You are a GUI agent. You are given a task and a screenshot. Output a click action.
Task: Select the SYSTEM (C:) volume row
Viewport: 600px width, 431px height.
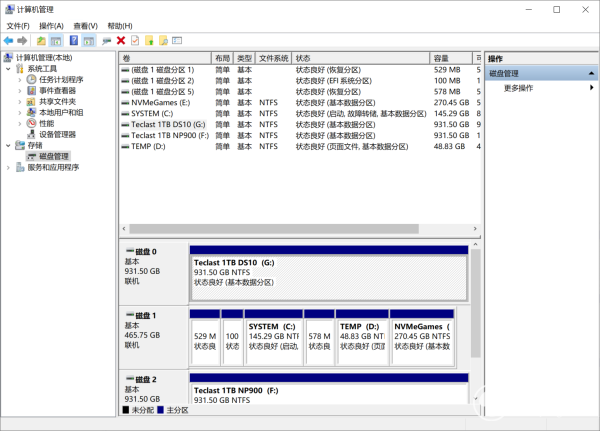[x=300, y=114]
